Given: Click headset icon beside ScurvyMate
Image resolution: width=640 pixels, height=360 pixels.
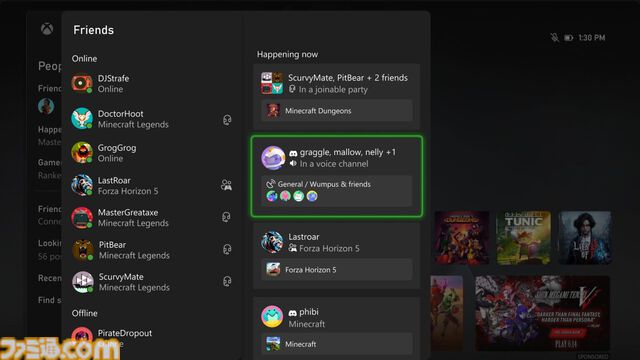Looking at the screenshot, I should [227, 281].
